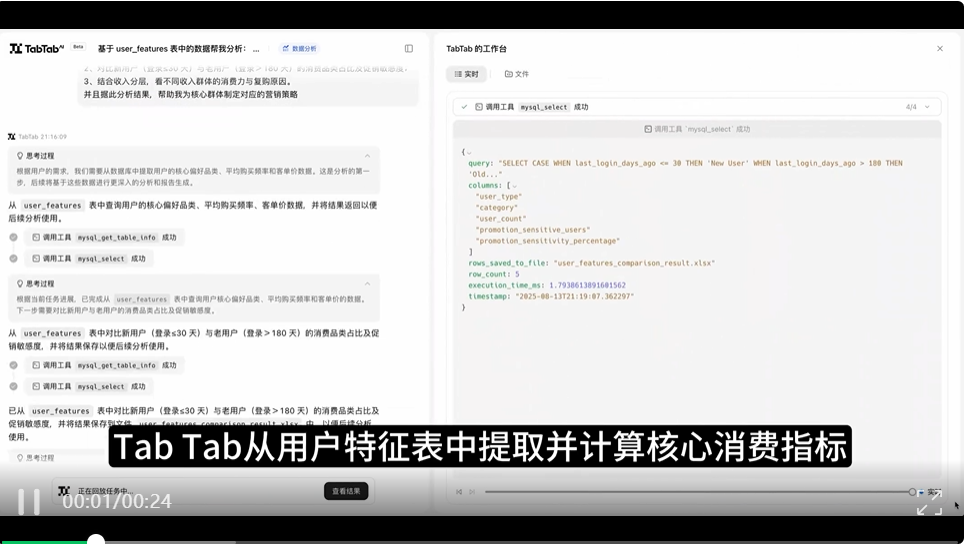Click the 数据分析 tag
This screenshot has height=544, width=964.
coord(299,49)
